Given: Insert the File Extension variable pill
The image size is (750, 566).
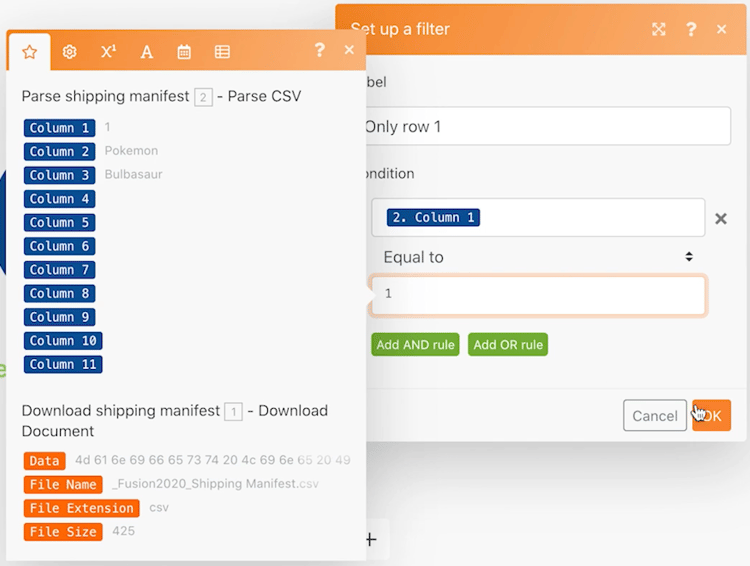Looking at the screenshot, I should [81, 508].
